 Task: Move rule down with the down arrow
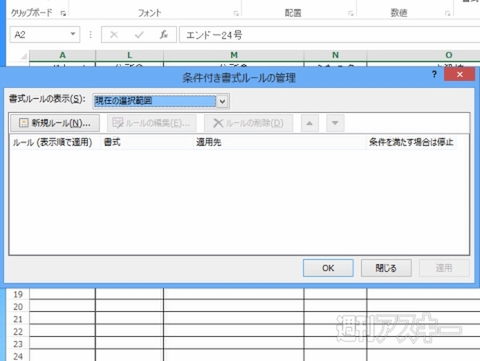click(x=335, y=123)
